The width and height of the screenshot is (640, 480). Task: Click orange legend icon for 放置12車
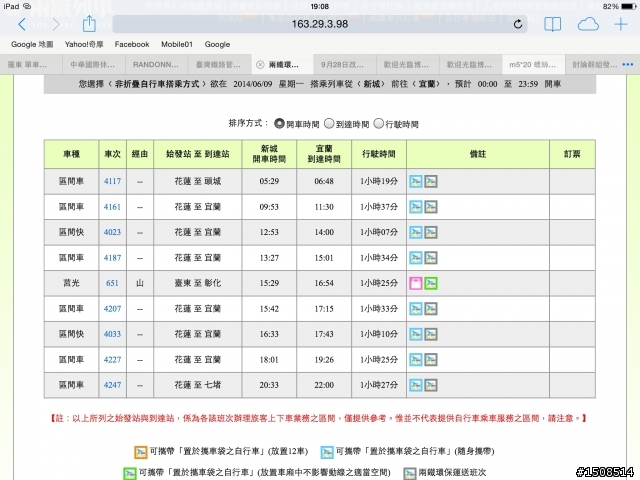[x=140, y=452]
